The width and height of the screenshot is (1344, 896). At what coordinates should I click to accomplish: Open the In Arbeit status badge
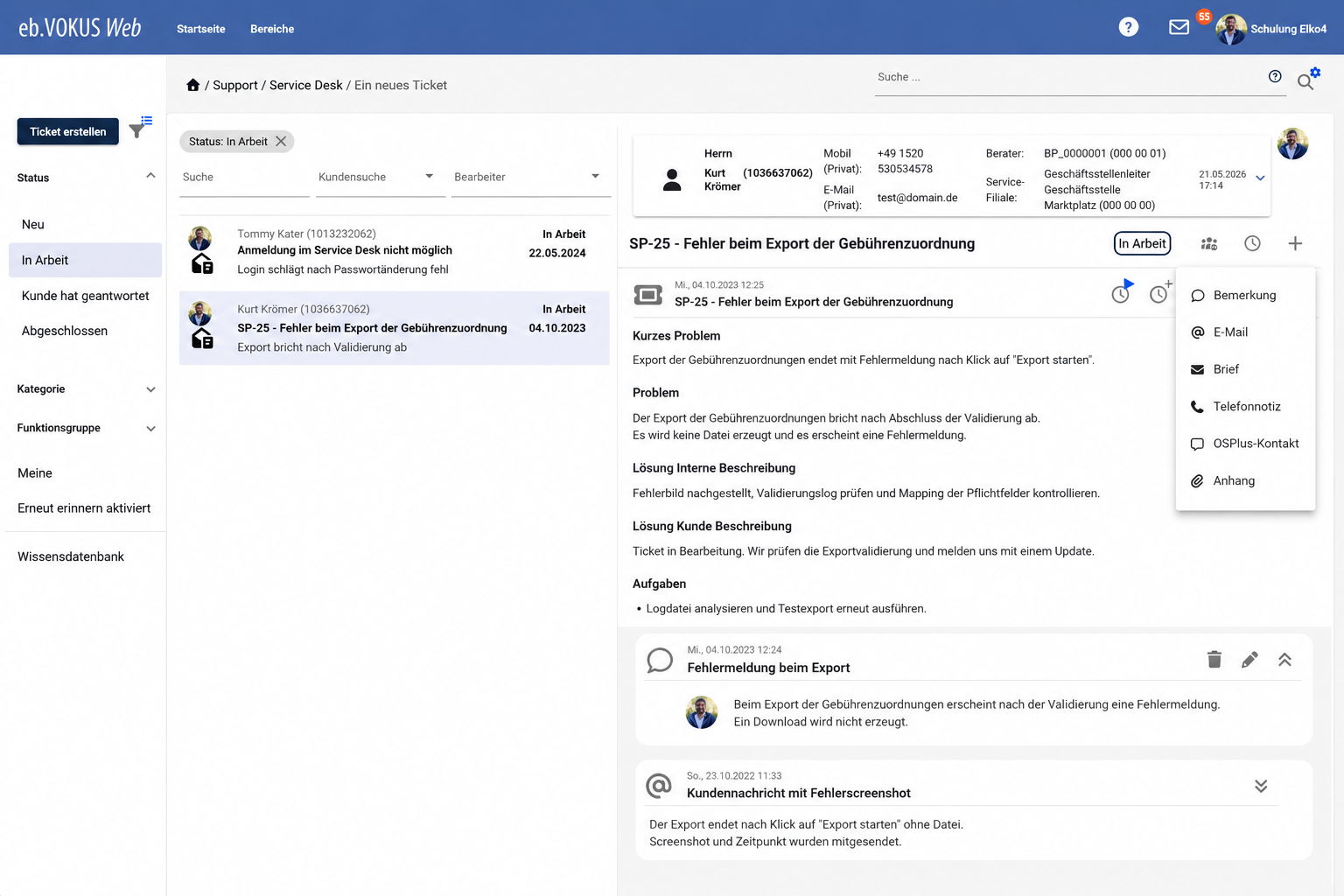[1142, 243]
